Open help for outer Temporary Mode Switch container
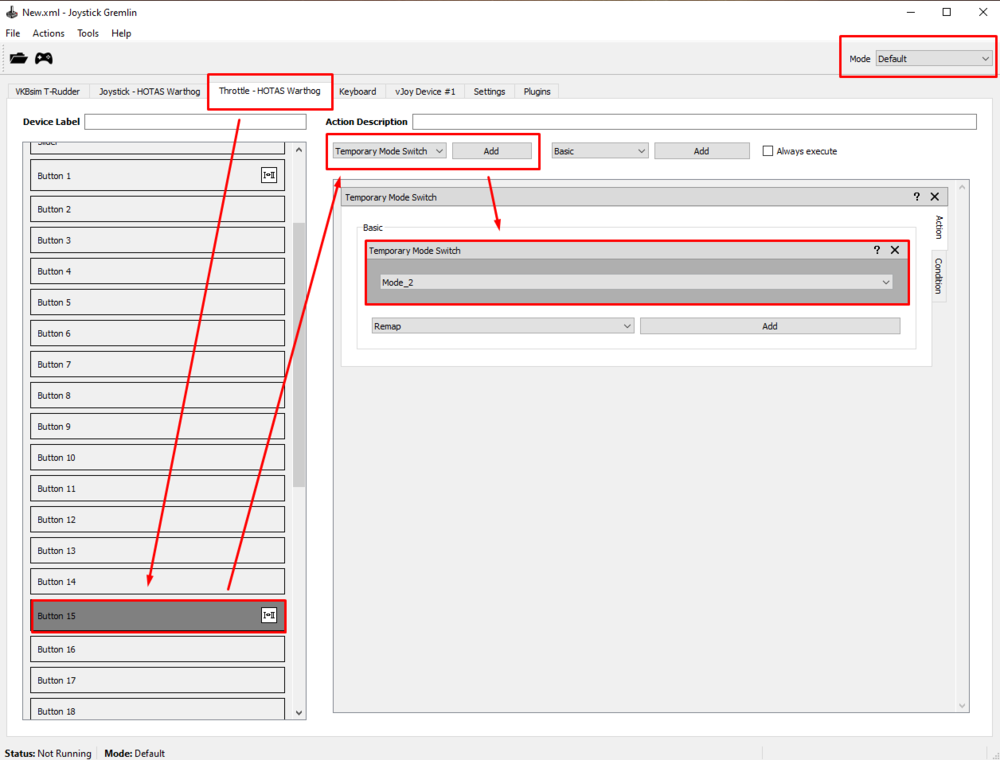 (916, 197)
